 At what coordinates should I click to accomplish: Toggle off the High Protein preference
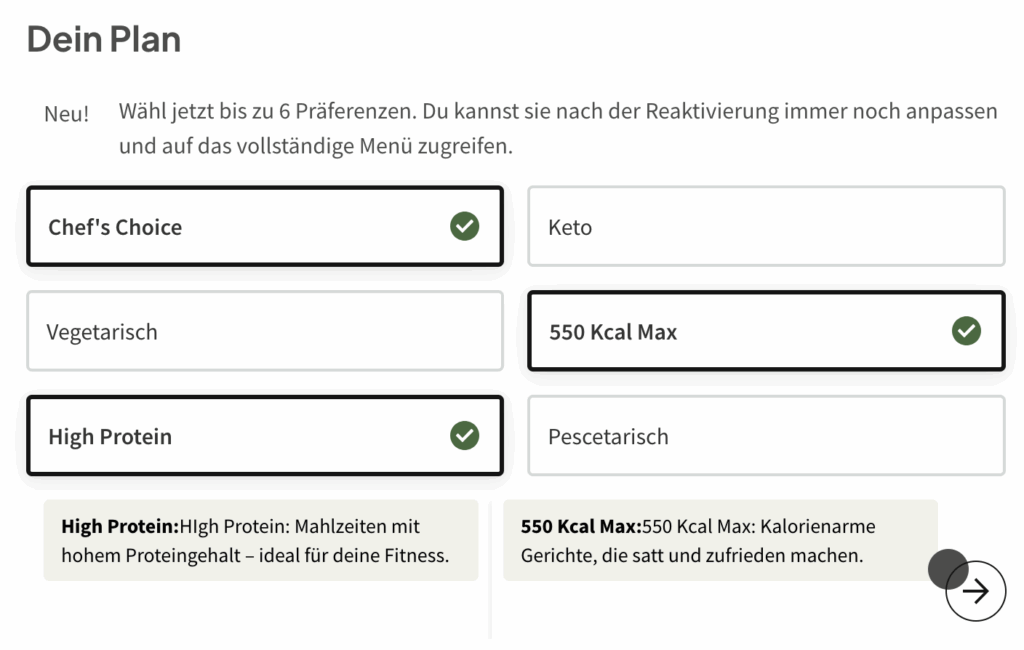tap(264, 436)
